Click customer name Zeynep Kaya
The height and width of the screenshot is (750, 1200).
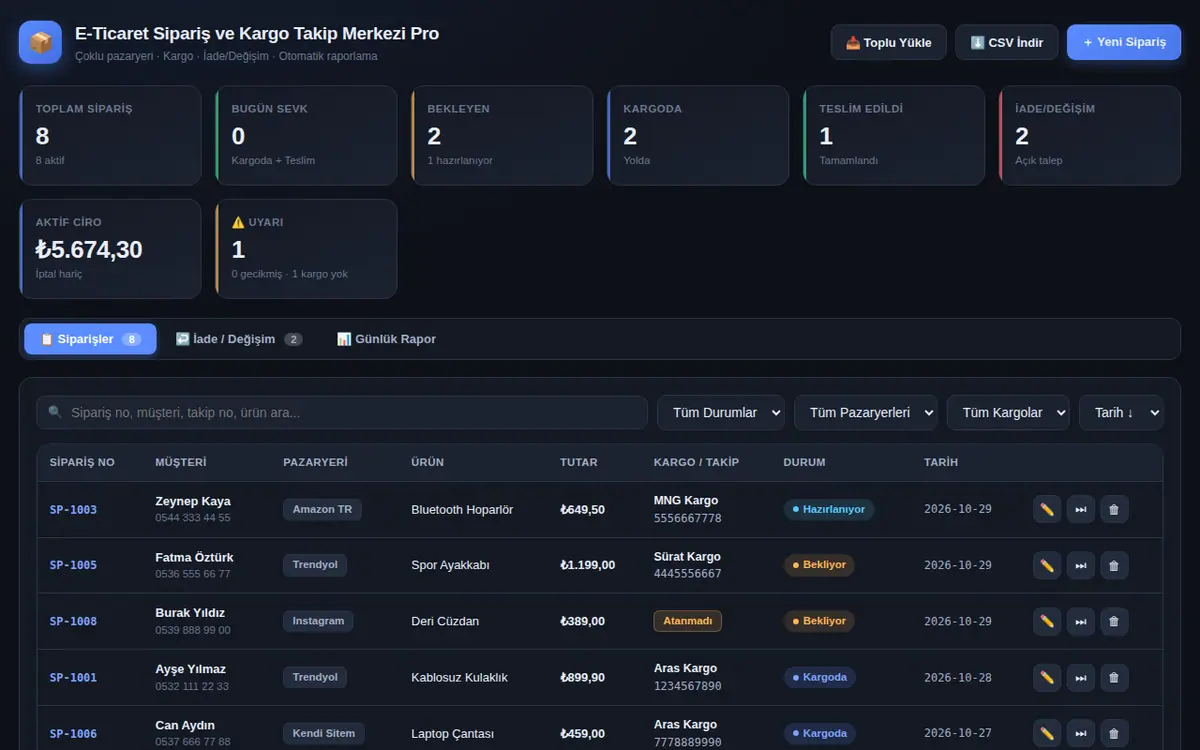(193, 501)
